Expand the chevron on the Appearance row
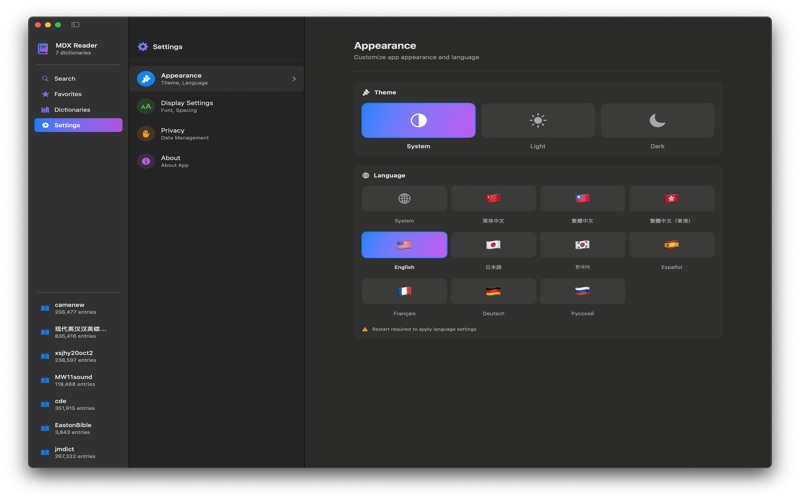800x500 pixels. (x=294, y=79)
